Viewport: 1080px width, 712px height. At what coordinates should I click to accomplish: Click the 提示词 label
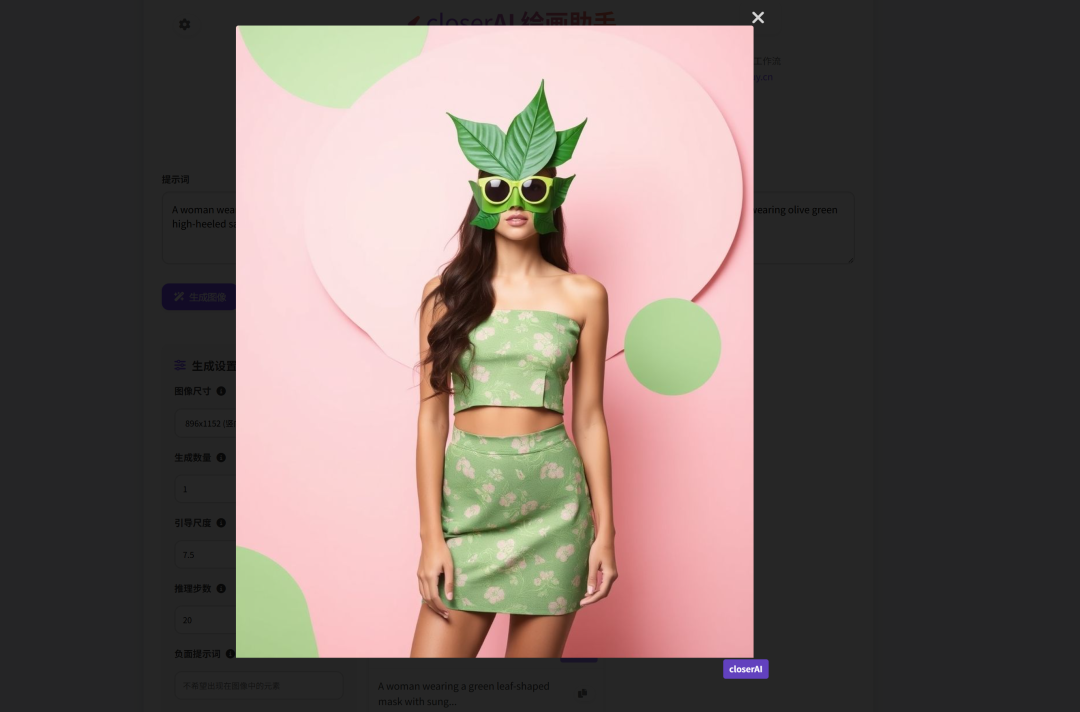pyautogui.click(x=176, y=180)
